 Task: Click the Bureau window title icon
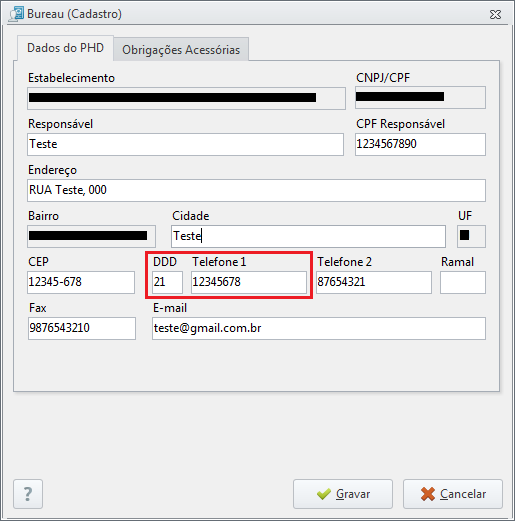16,14
